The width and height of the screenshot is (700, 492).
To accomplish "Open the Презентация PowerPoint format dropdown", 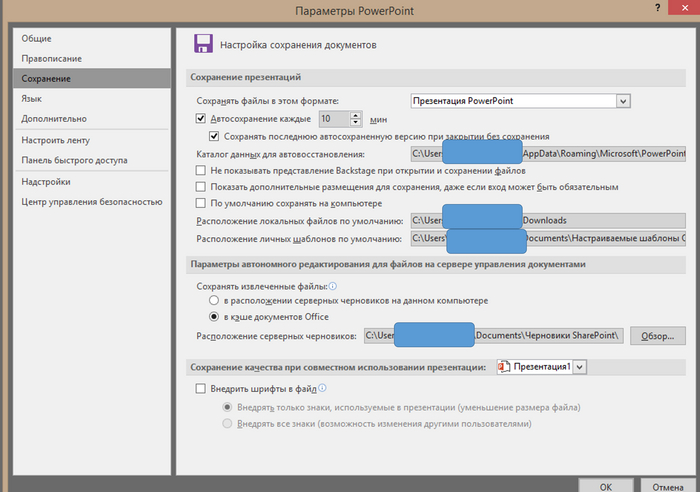I will point(622,100).
